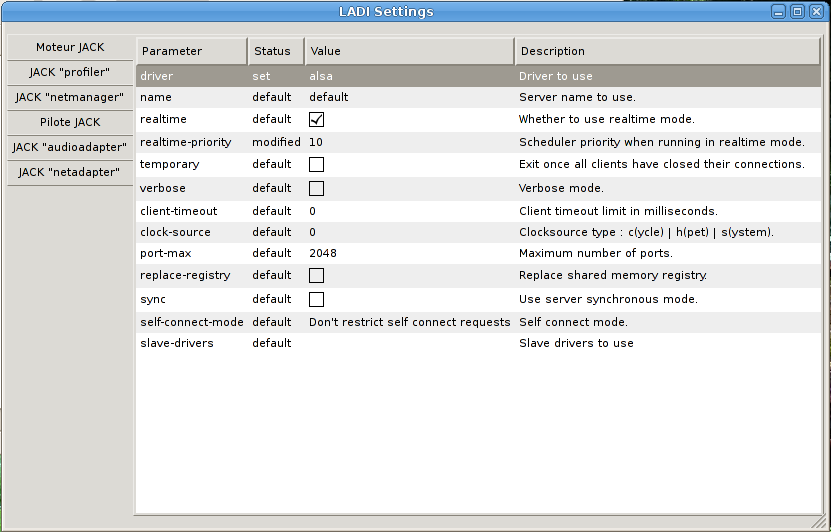
Task: Switch to JACK "audioadapter" tab
Action: 70,147
